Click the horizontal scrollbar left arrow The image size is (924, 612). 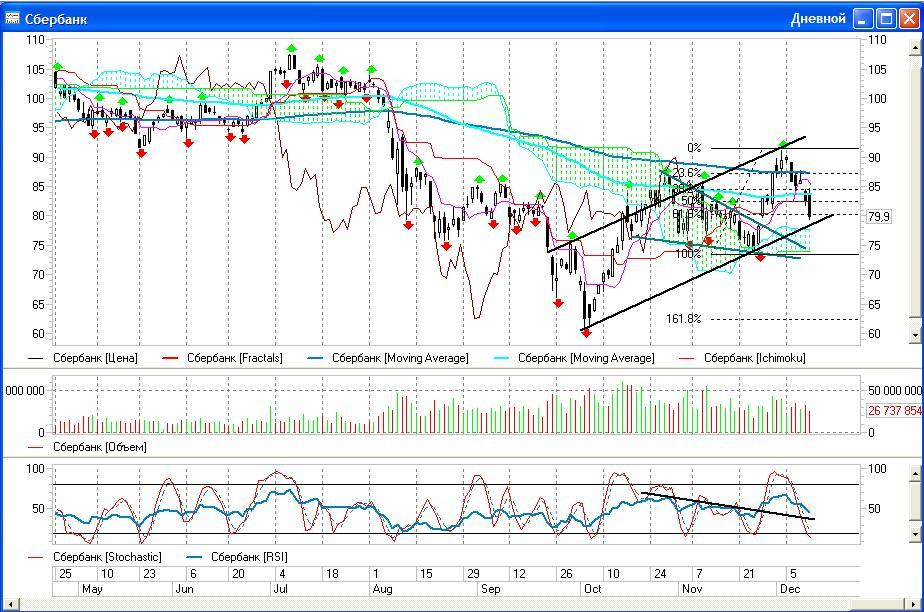tap(10, 604)
